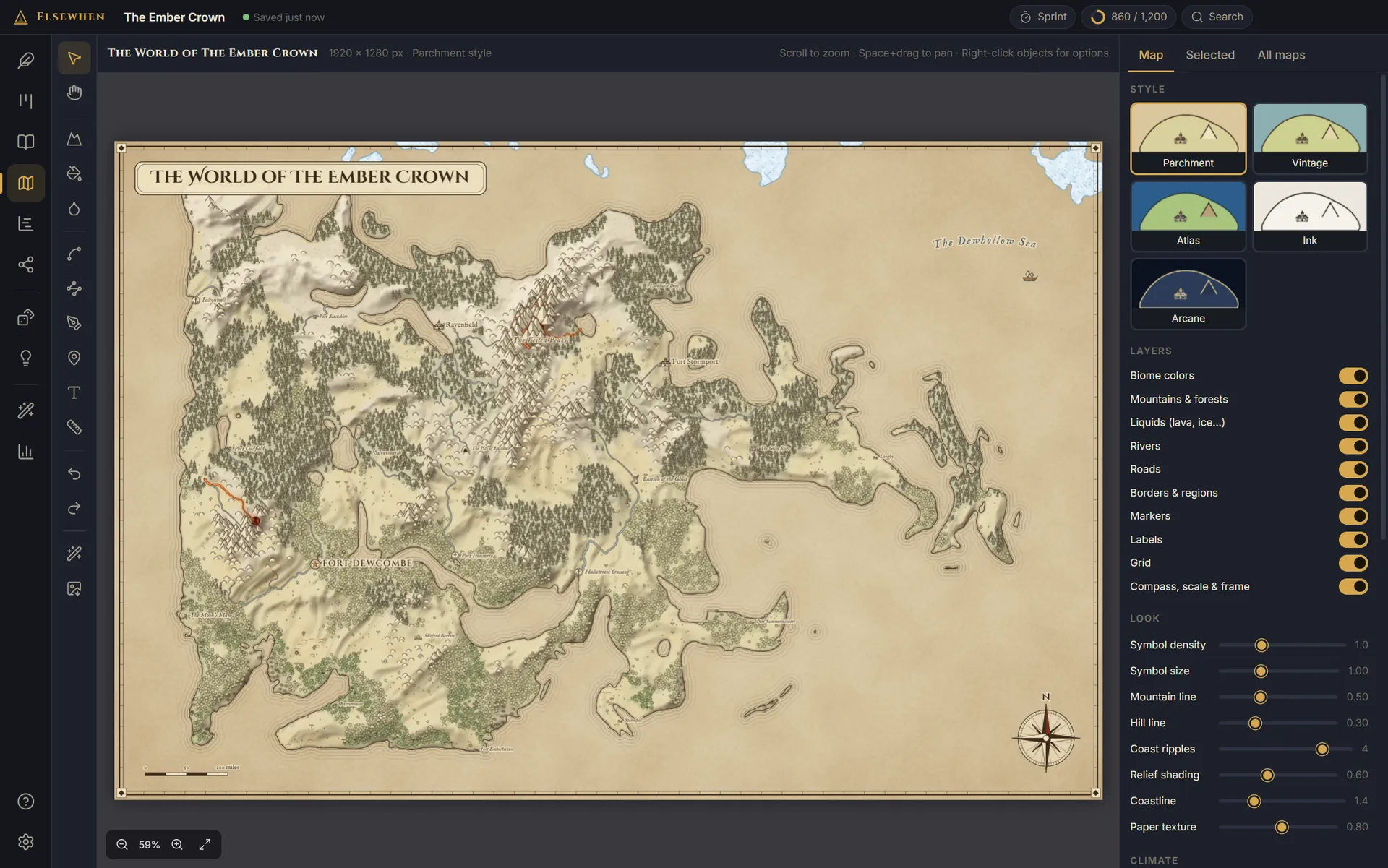Open the help question mark icon
Image resolution: width=1388 pixels, height=868 pixels.
click(26, 802)
